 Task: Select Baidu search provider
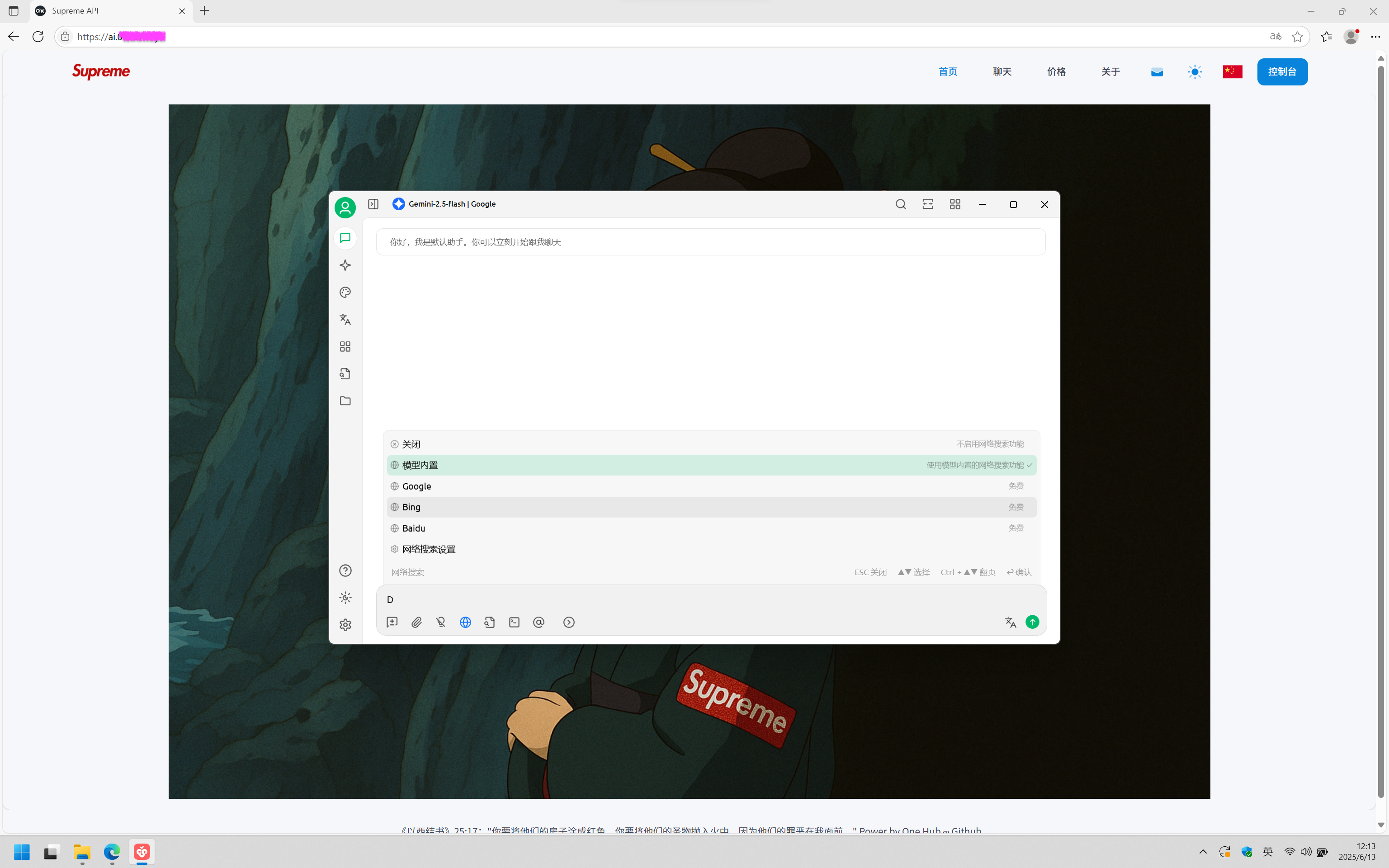coord(711,528)
